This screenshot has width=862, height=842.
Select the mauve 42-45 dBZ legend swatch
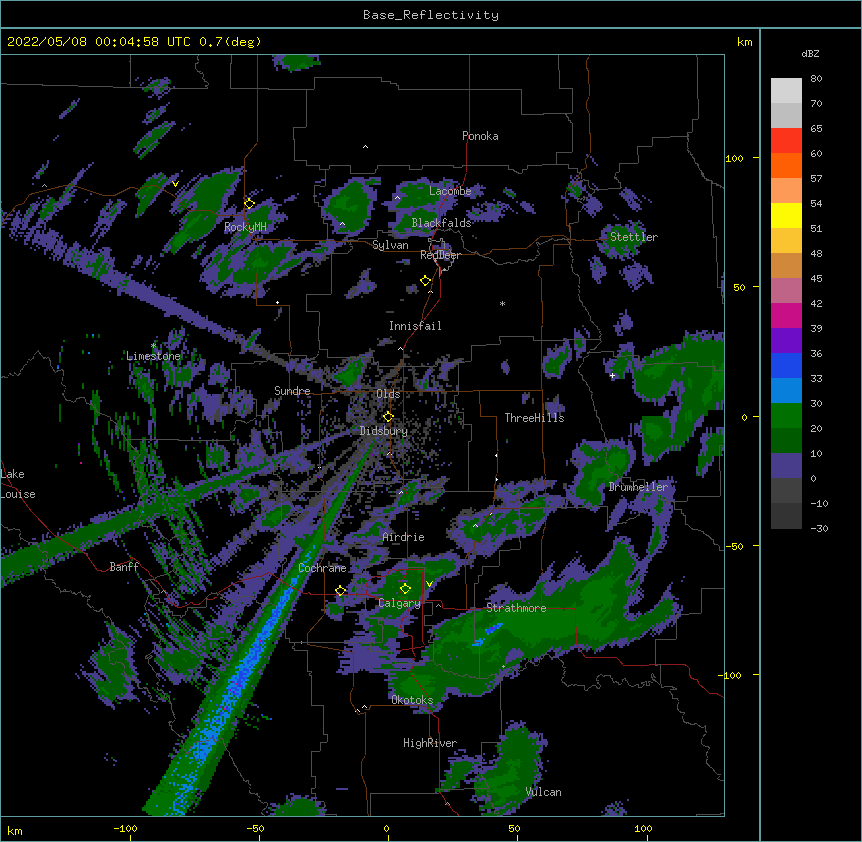(786, 291)
